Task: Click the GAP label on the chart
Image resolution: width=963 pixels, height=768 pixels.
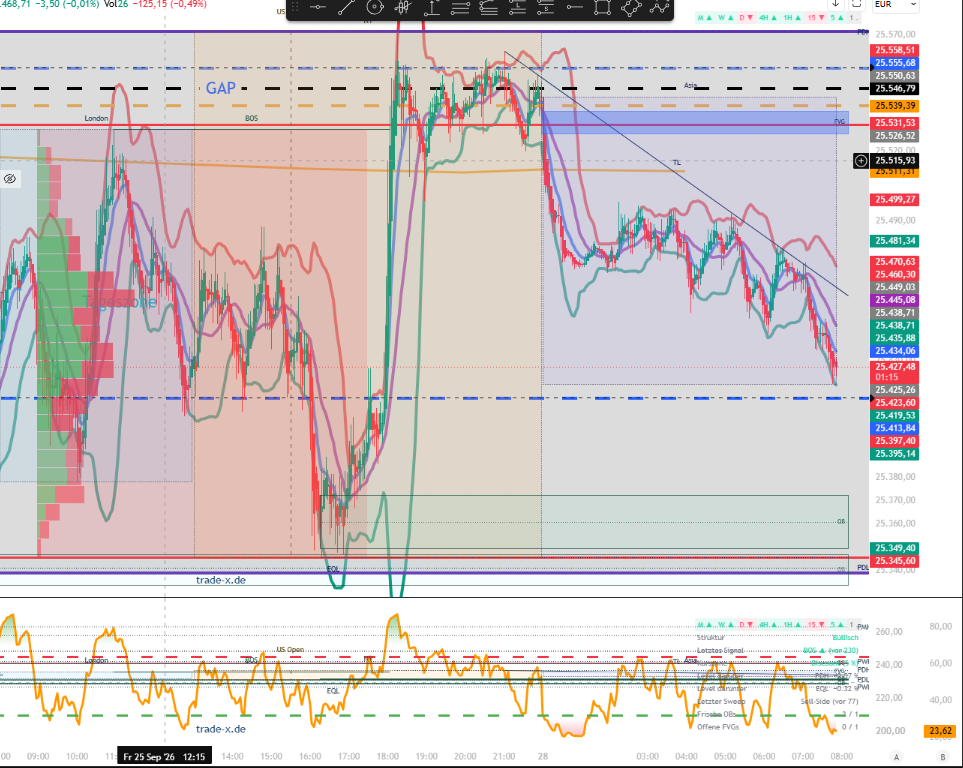Action: [x=220, y=88]
